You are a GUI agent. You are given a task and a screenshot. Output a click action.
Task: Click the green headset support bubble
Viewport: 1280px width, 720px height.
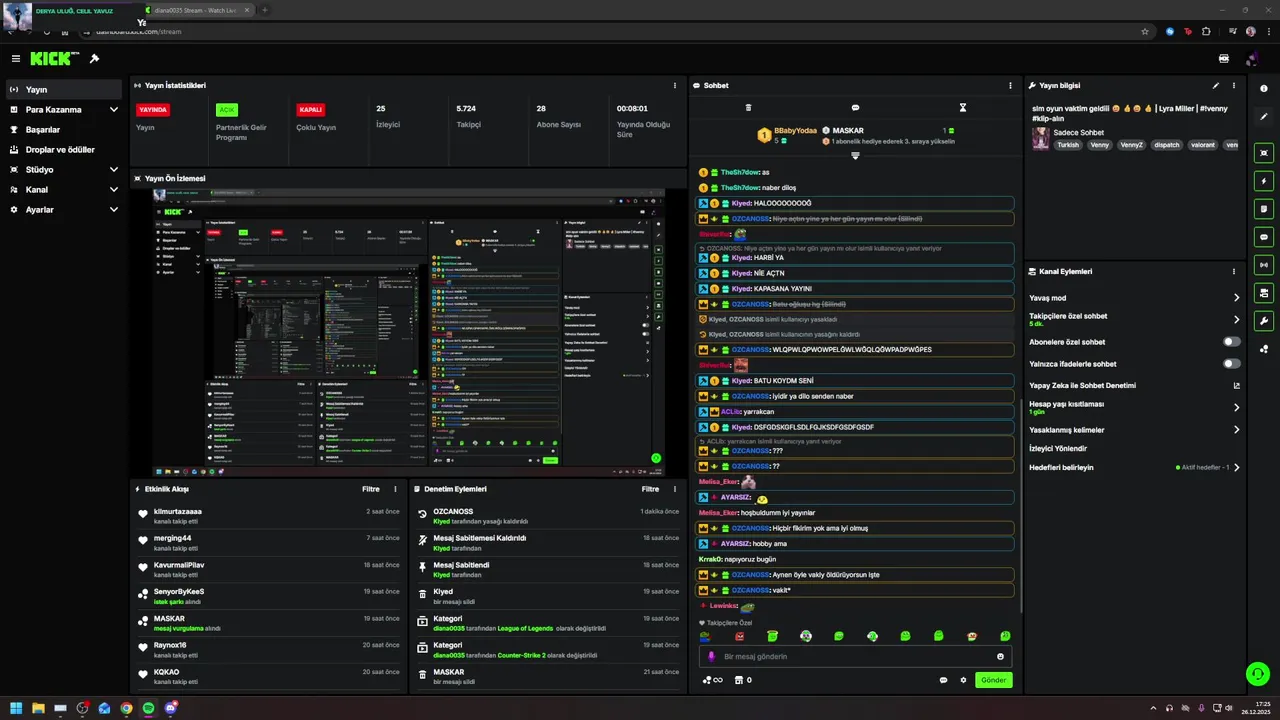coord(1258,674)
